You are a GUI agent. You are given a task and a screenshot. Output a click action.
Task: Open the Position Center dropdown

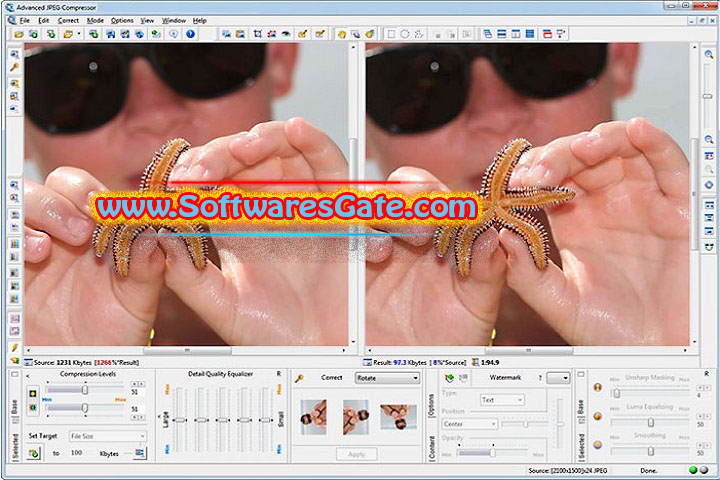coord(469,424)
